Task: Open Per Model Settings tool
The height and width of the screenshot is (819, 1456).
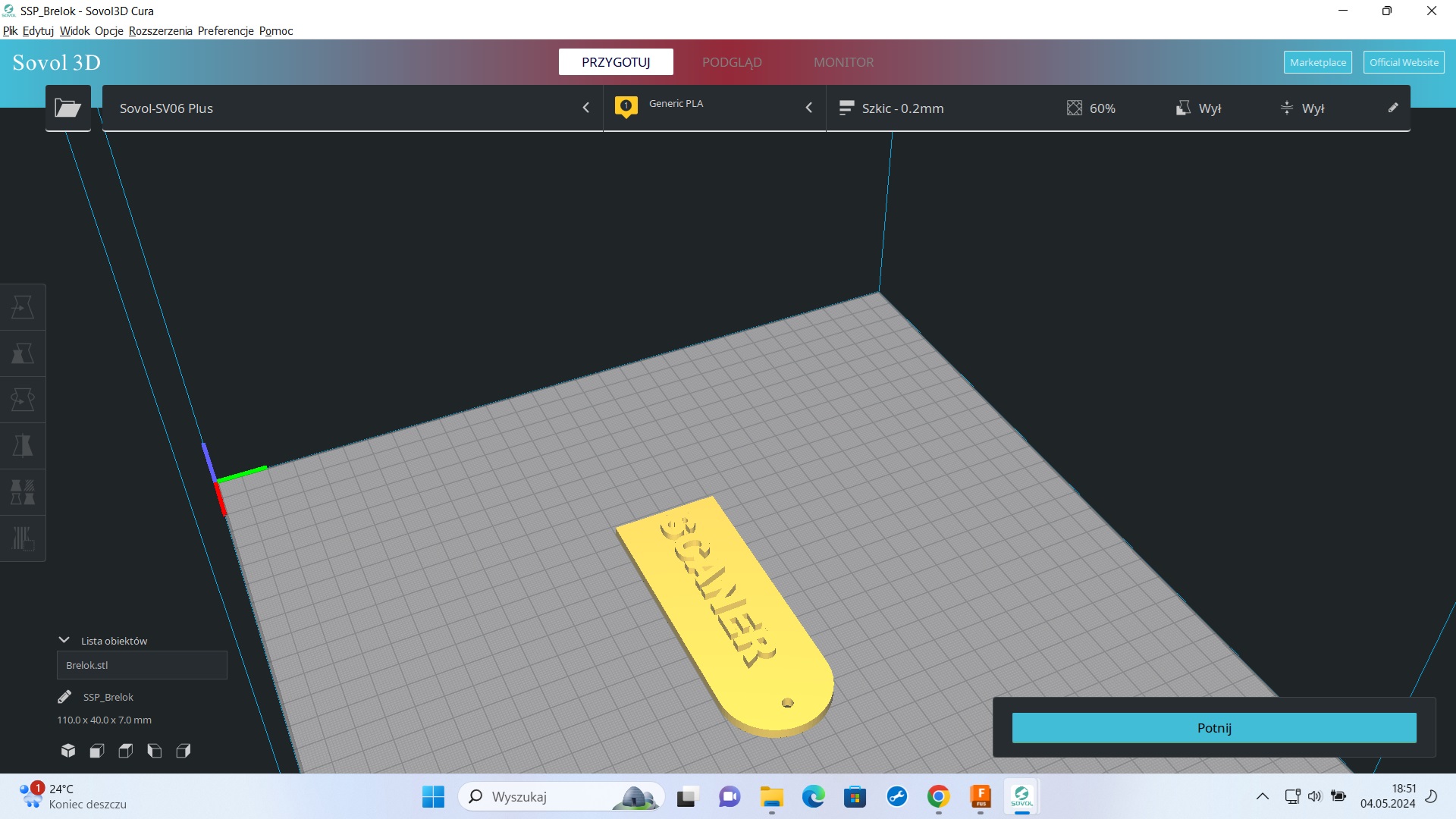Action: coord(23,492)
